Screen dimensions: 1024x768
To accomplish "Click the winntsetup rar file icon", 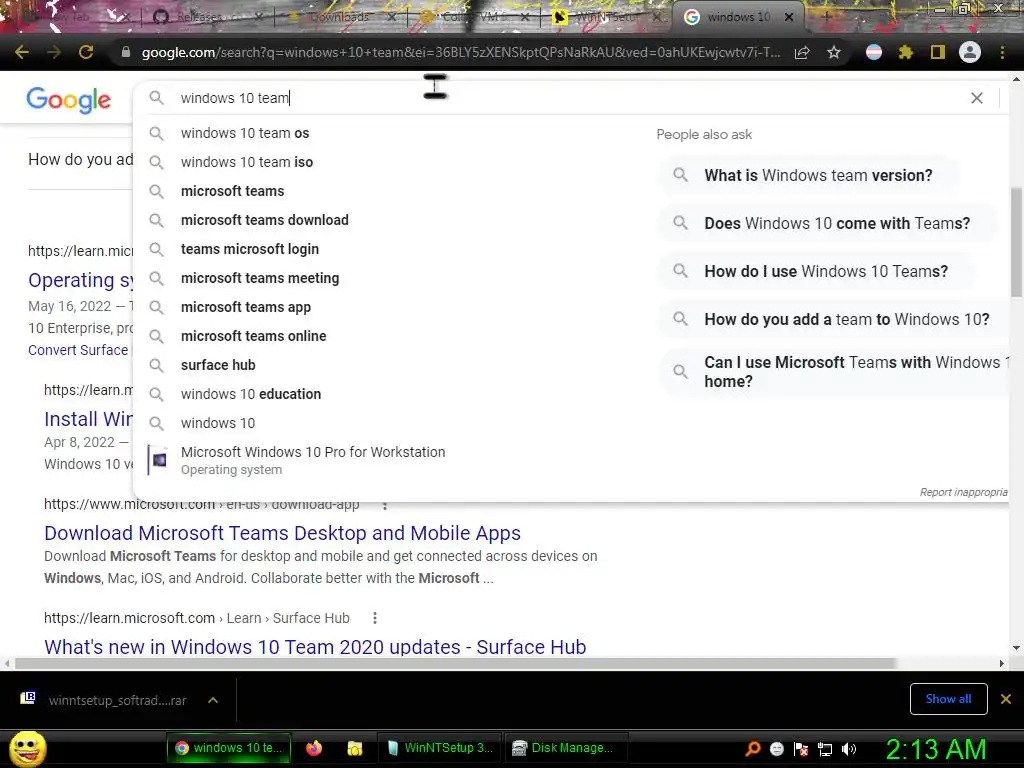I will (28, 699).
